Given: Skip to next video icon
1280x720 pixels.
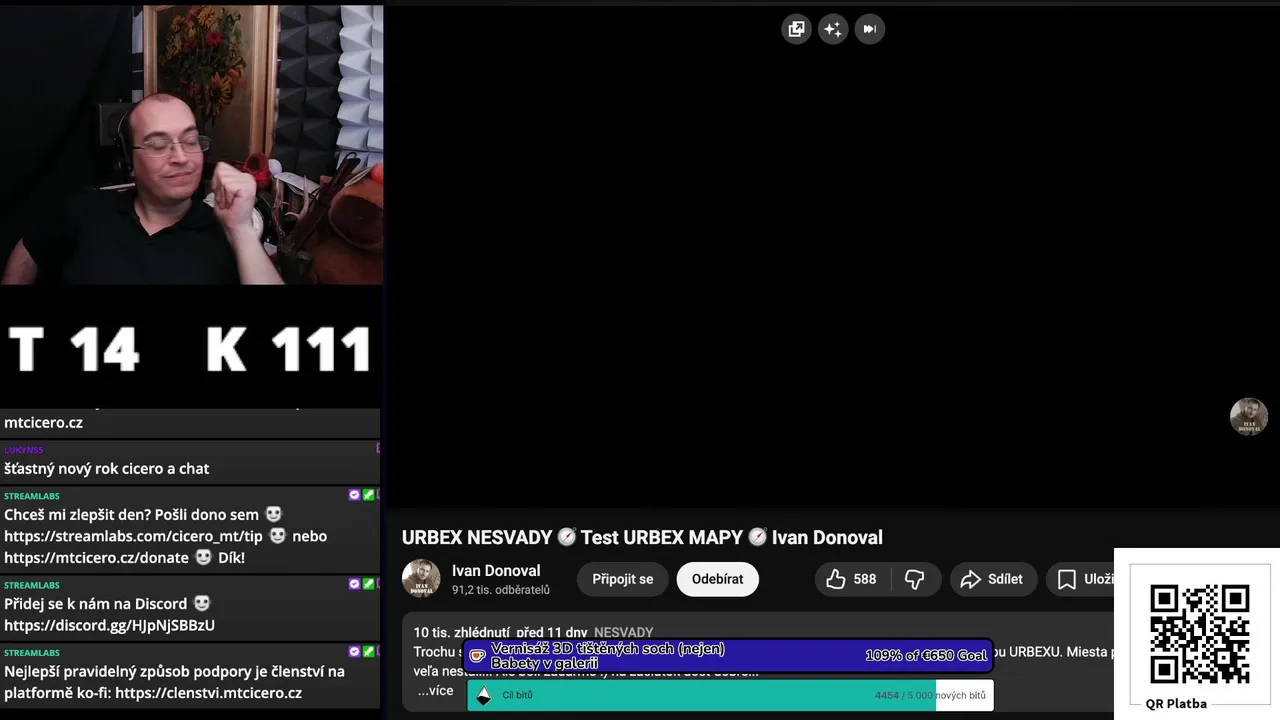Looking at the screenshot, I should tap(870, 29).
